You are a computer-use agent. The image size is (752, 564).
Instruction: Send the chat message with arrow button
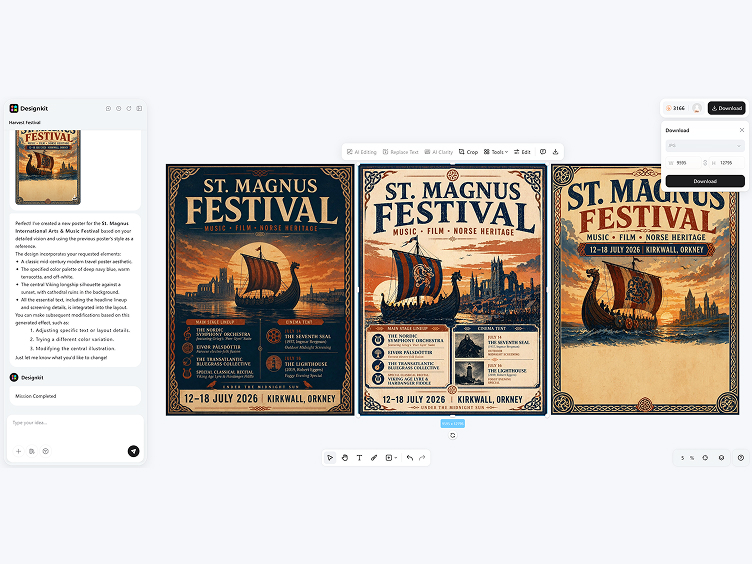click(133, 451)
